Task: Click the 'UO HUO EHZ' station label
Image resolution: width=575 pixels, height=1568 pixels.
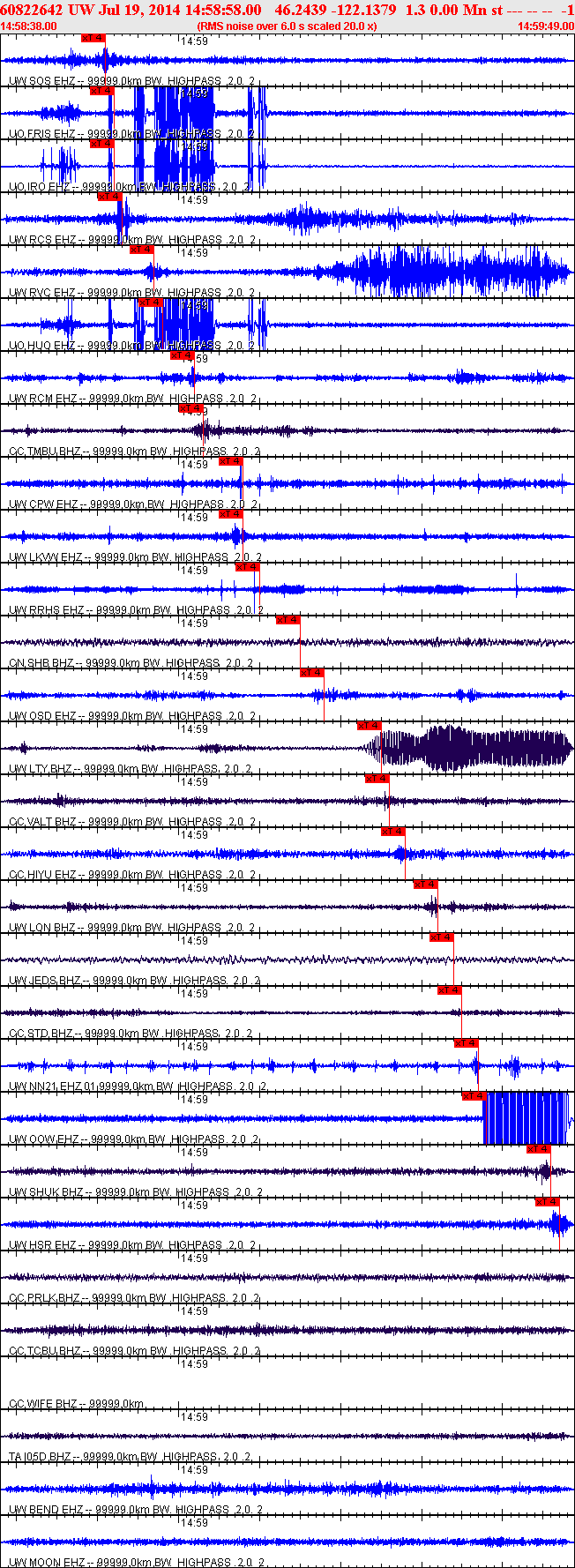Action: pos(41,346)
